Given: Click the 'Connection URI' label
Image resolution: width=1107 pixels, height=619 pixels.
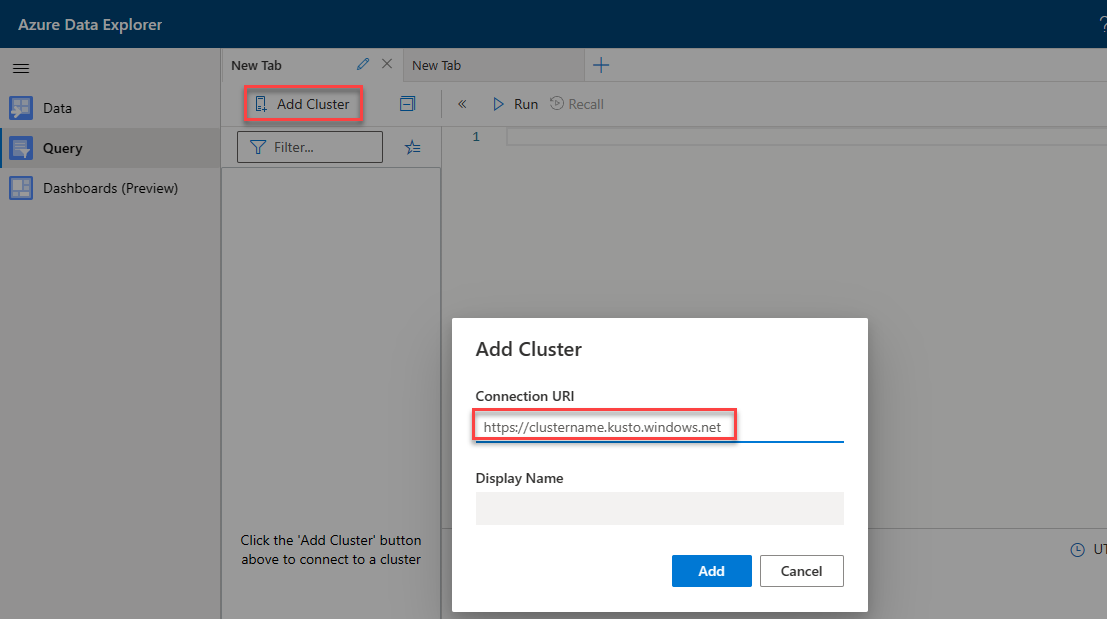Looking at the screenshot, I should pyautogui.click(x=525, y=396).
